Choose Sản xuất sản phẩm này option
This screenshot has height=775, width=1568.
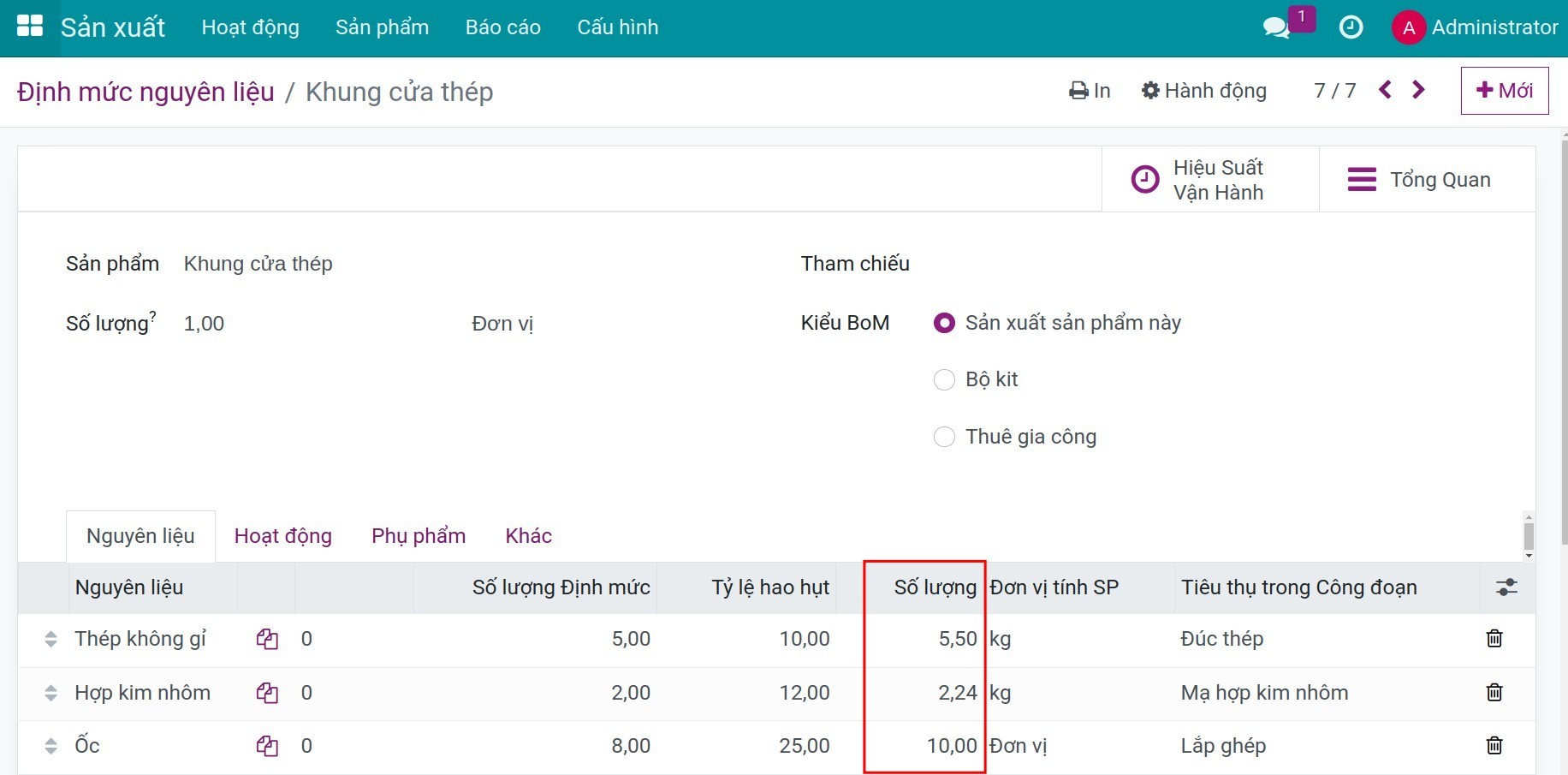tap(944, 323)
